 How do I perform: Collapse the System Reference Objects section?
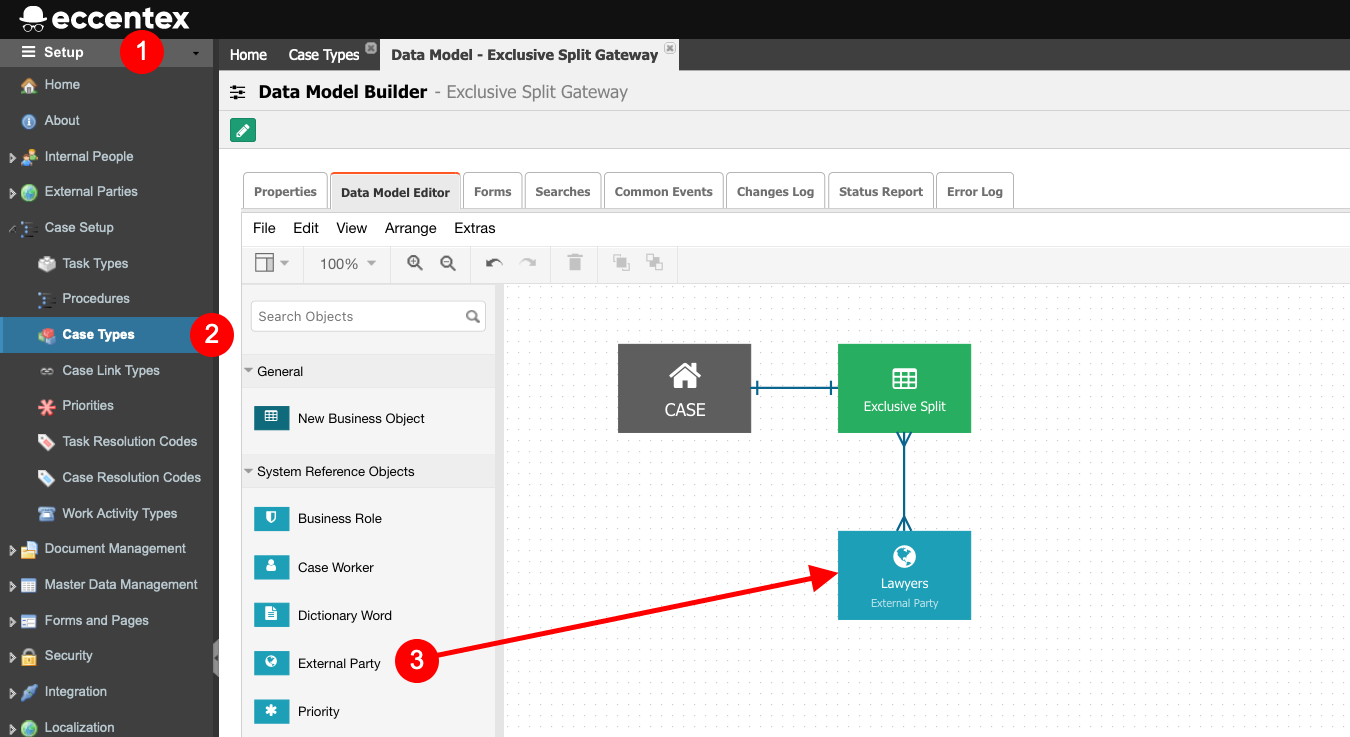[x=248, y=471]
